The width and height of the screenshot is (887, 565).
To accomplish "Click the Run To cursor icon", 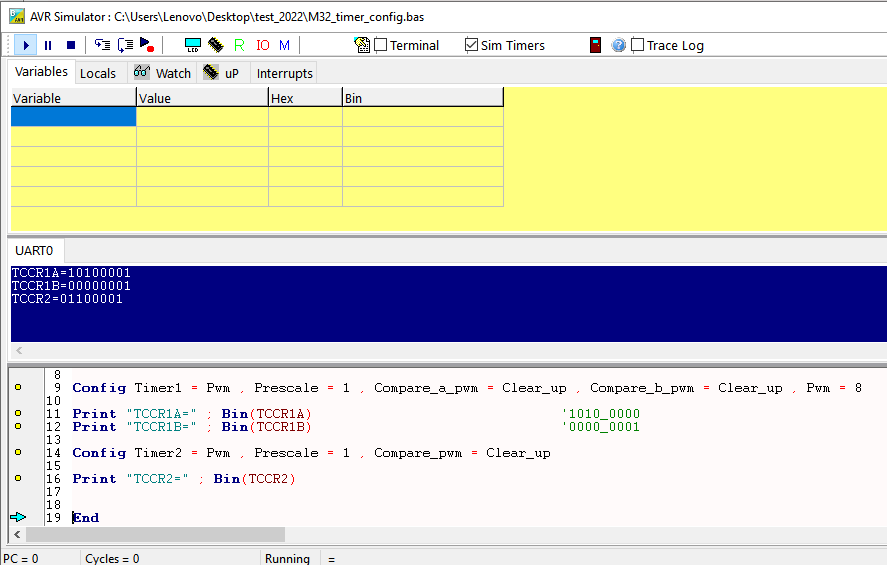I will [x=147, y=45].
